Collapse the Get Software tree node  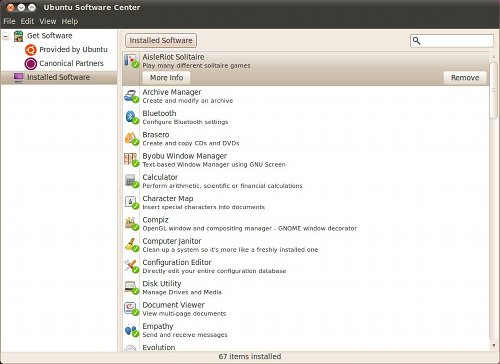click(6, 36)
